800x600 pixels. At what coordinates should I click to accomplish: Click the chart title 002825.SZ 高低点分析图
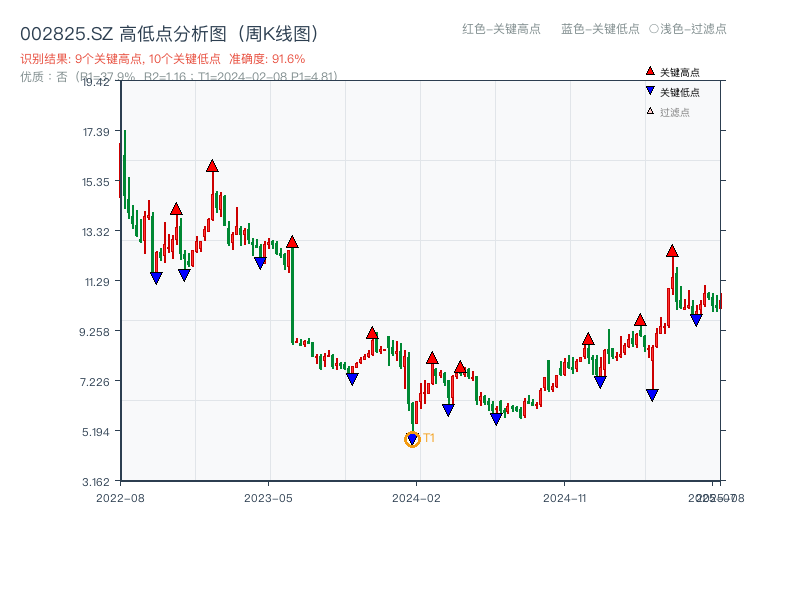[170, 34]
